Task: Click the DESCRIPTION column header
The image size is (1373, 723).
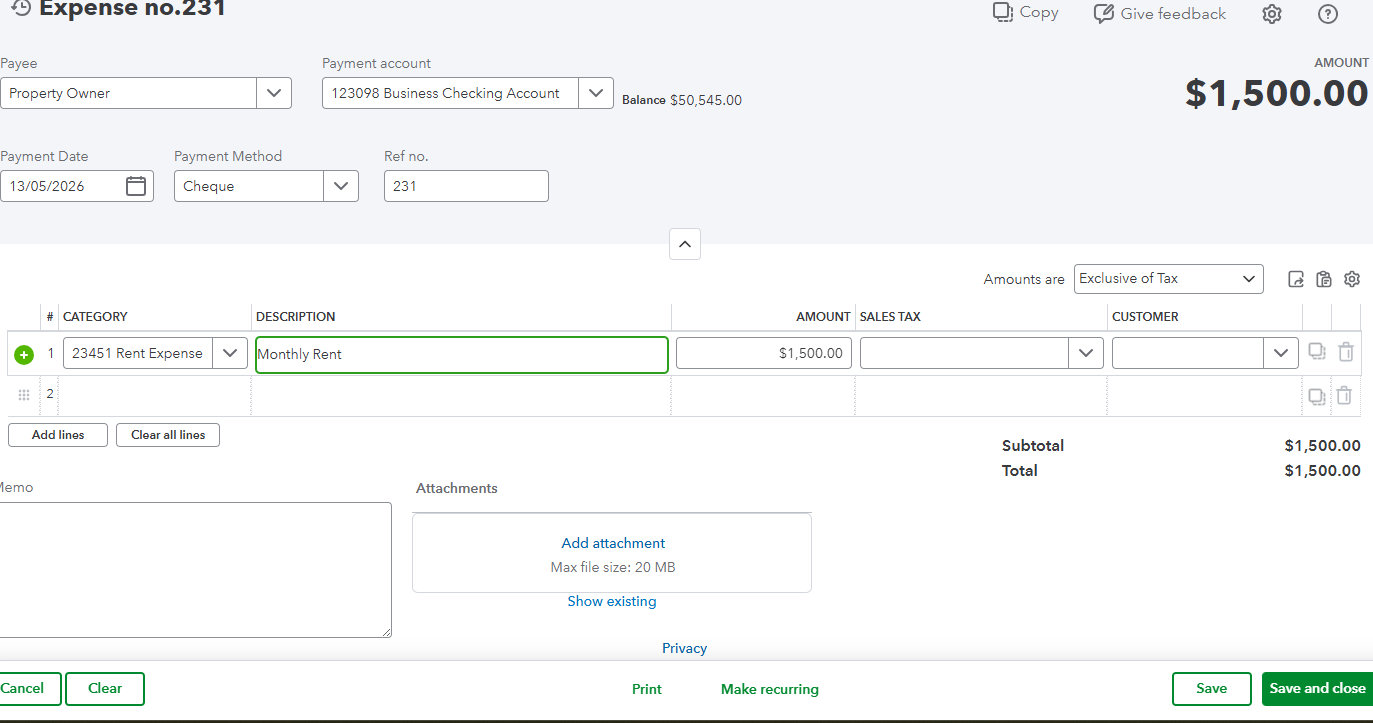Action: click(296, 316)
